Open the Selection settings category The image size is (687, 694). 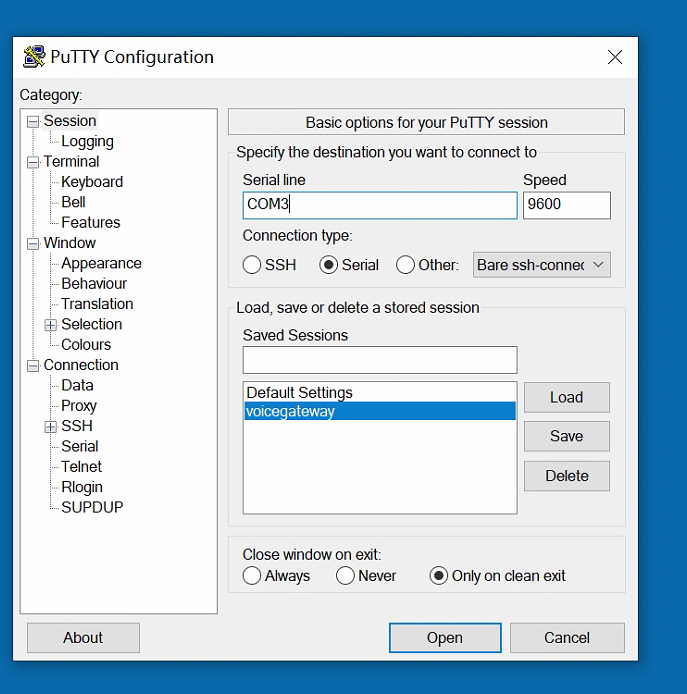[92, 324]
